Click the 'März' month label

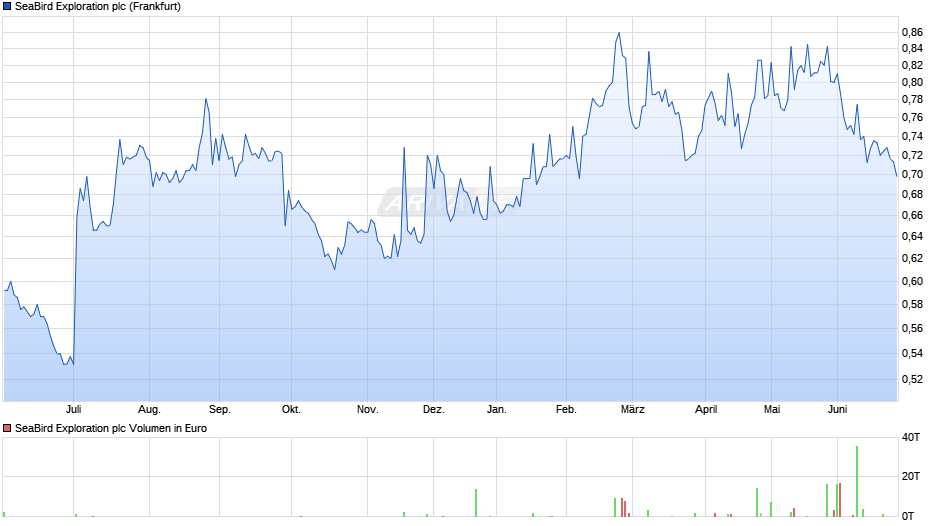click(x=632, y=410)
